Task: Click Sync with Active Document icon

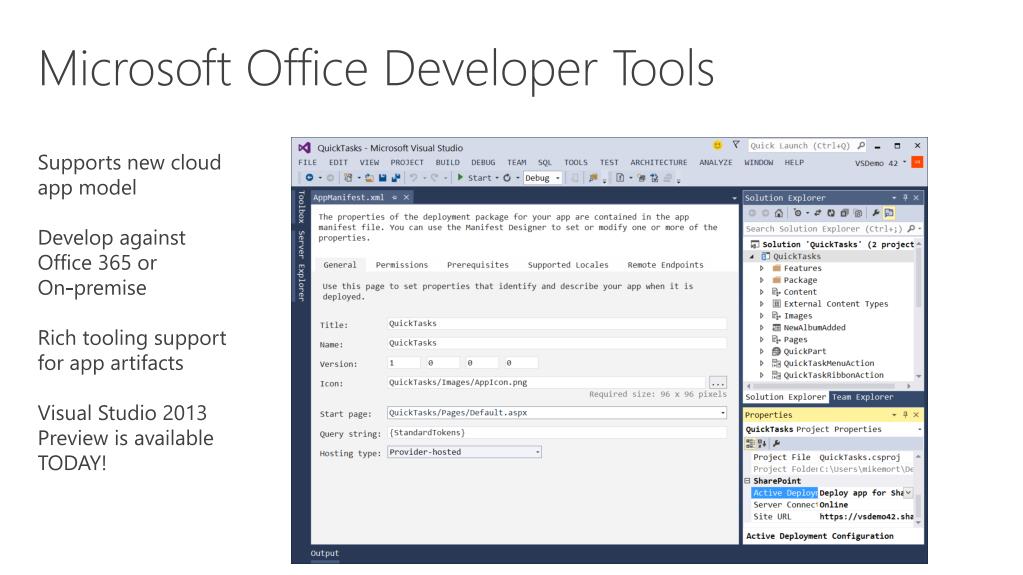Action: 817,213
